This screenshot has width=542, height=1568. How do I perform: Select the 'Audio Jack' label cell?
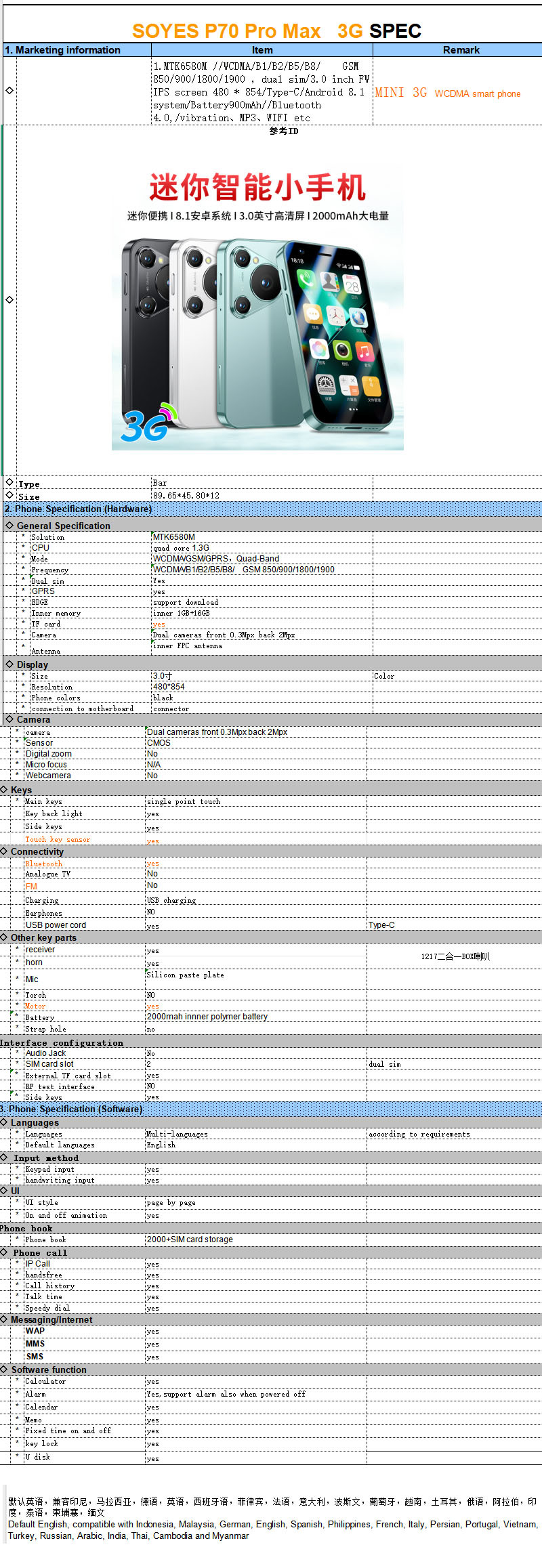[x=85, y=1053]
